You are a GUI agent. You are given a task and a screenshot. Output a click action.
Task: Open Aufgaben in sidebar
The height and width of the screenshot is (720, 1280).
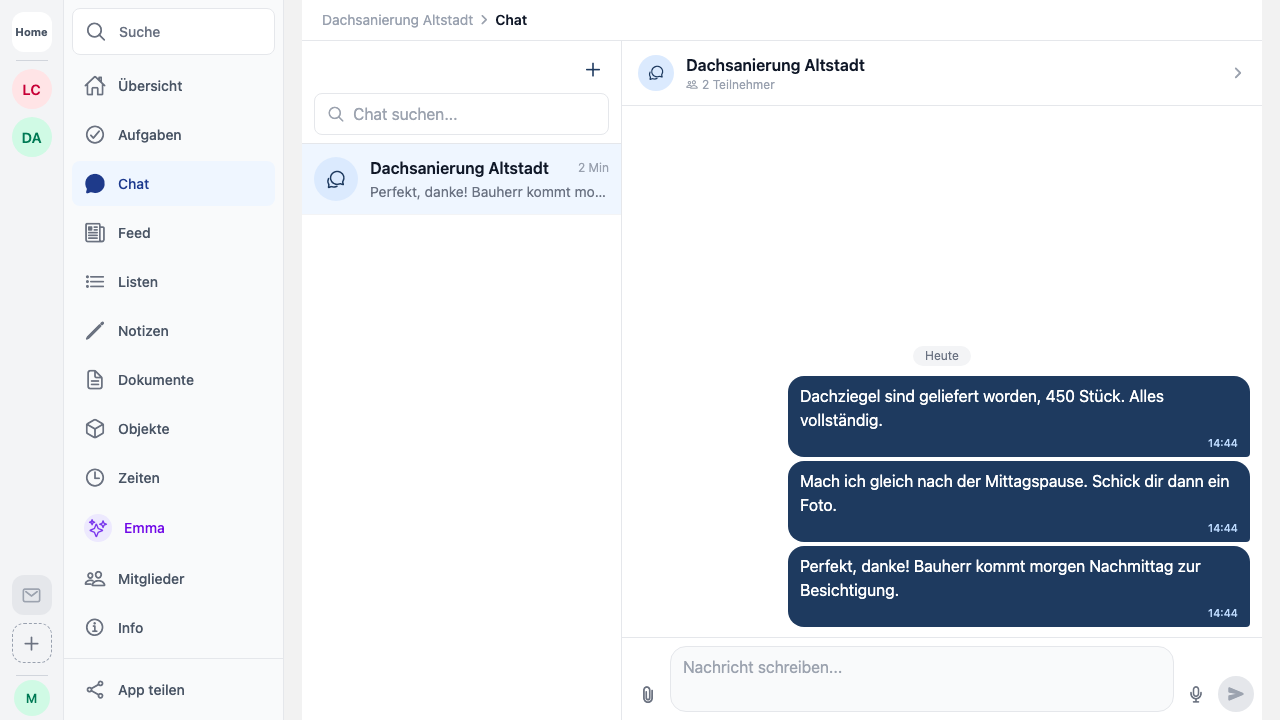173,135
